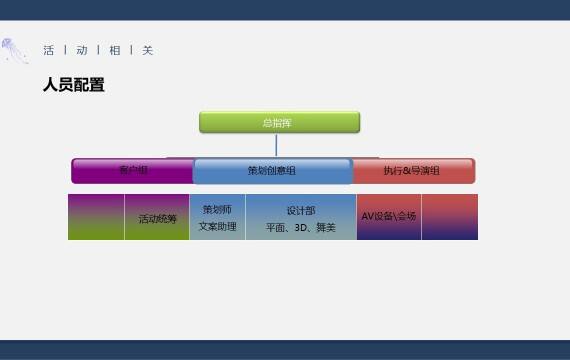Screen dimensions: 570x360
Task: Click the 相 character in header
Action: pos(115,50)
